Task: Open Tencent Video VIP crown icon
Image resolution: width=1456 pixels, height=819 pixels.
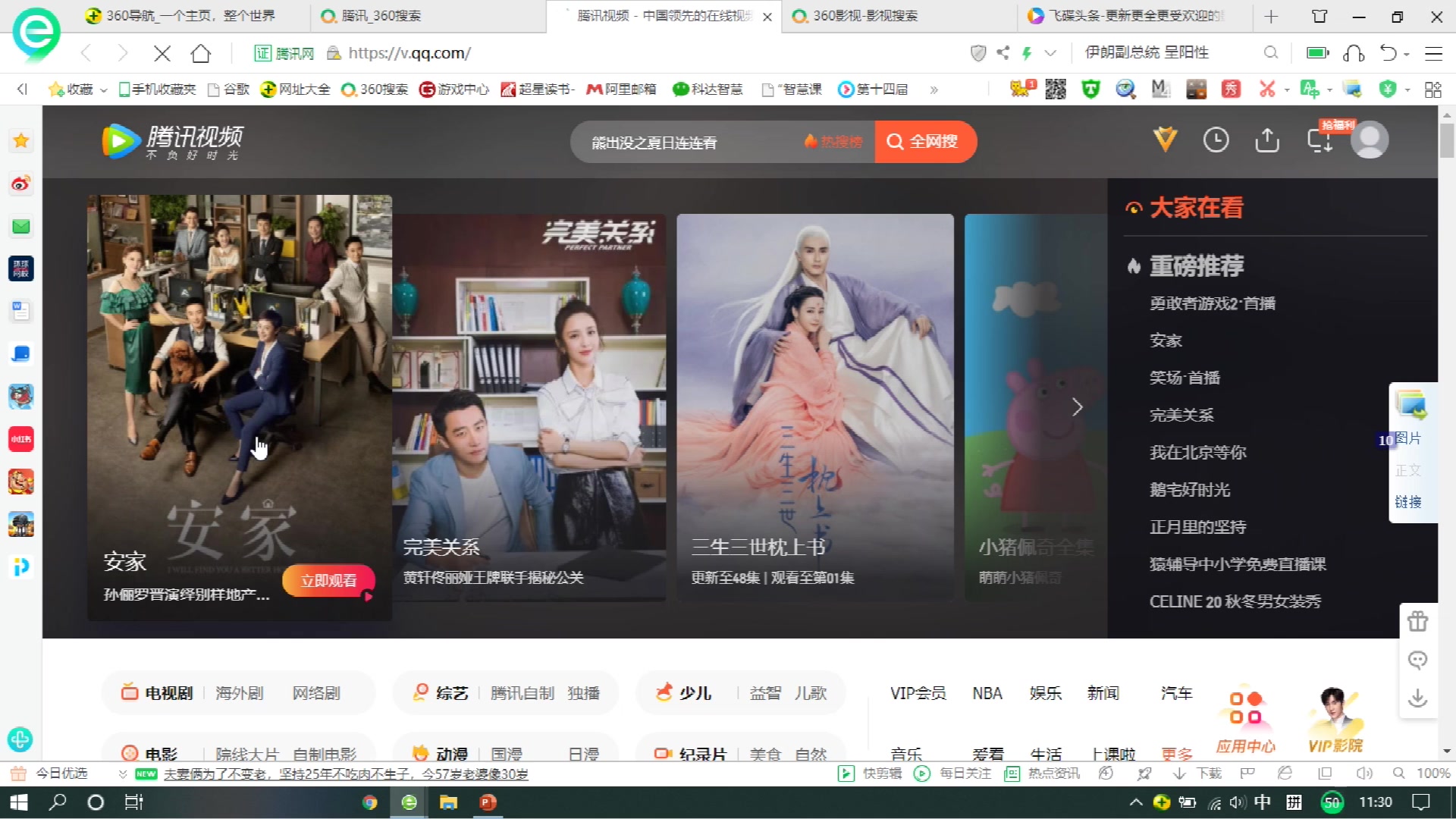Action: (1165, 140)
